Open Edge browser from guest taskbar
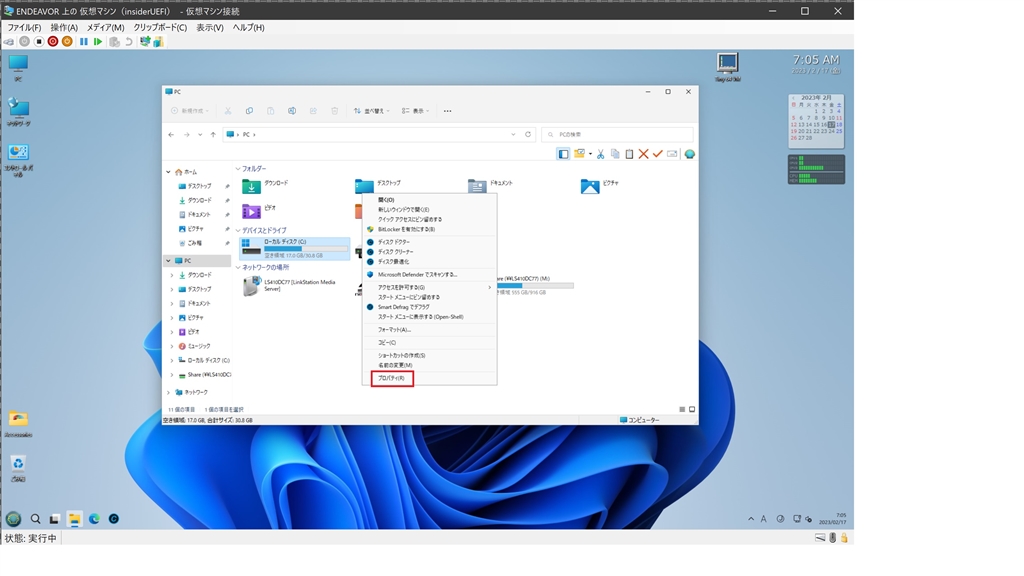Screen dimensions: 1024x576 [94, 519]
